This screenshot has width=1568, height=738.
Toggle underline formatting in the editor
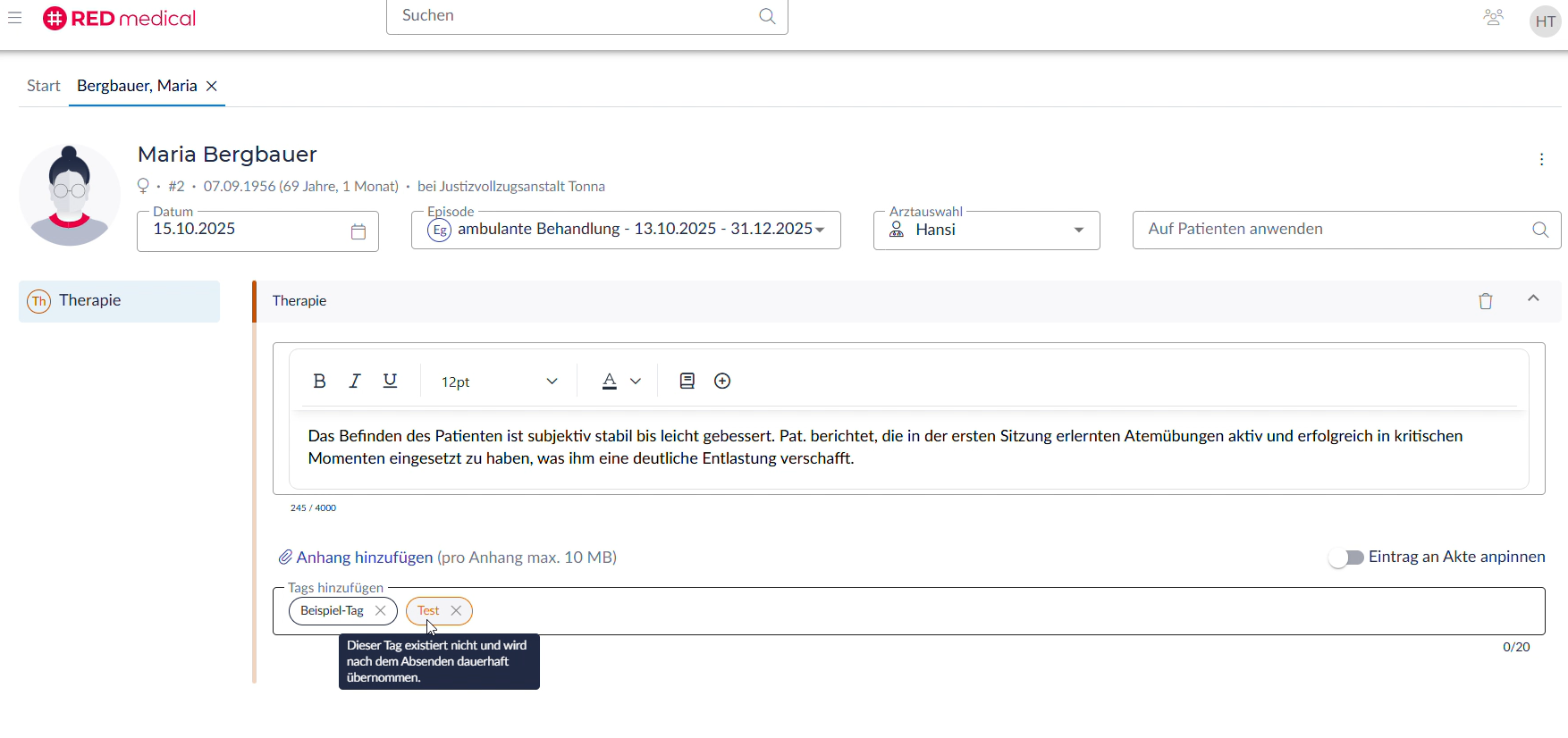click(x=390, y=382)
